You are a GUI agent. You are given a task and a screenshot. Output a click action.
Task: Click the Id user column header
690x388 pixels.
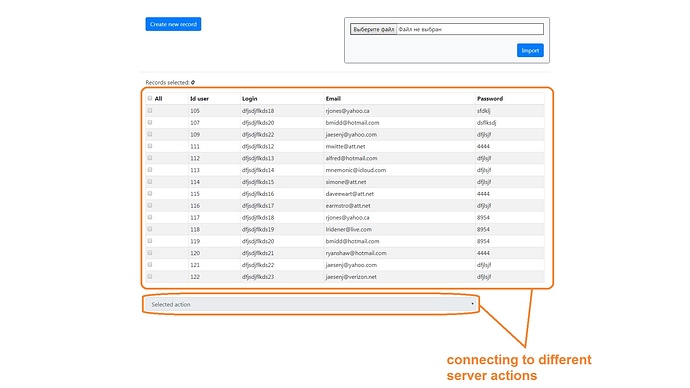199,99
